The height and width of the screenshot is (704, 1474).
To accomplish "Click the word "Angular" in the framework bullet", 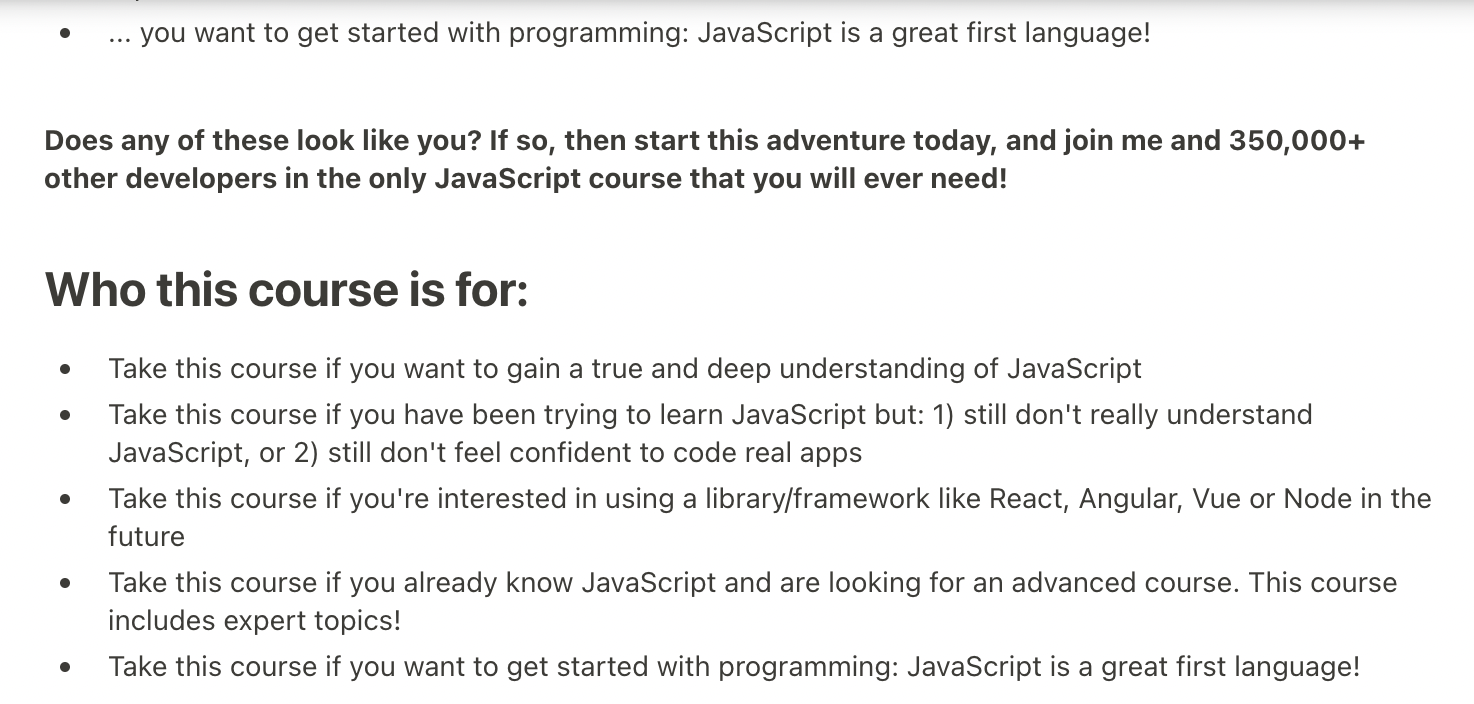I will coord(1130,498).
